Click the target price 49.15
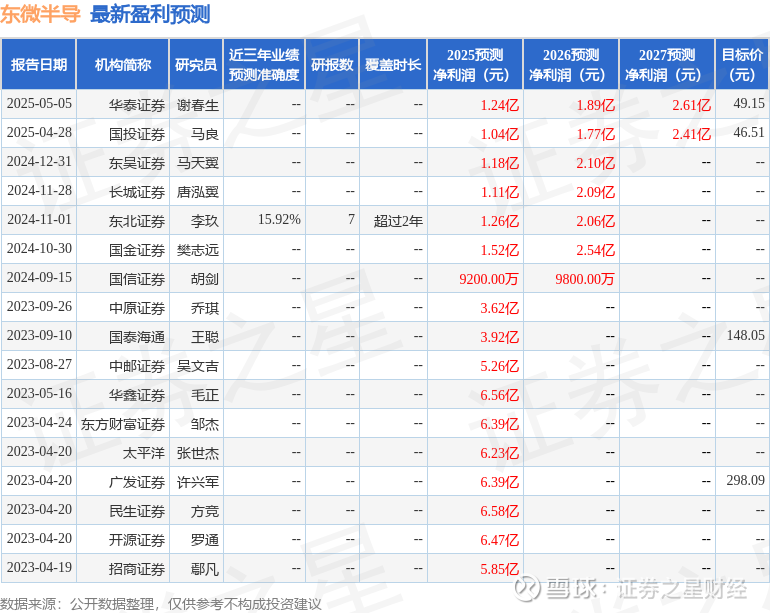 [x=749, y=103]
